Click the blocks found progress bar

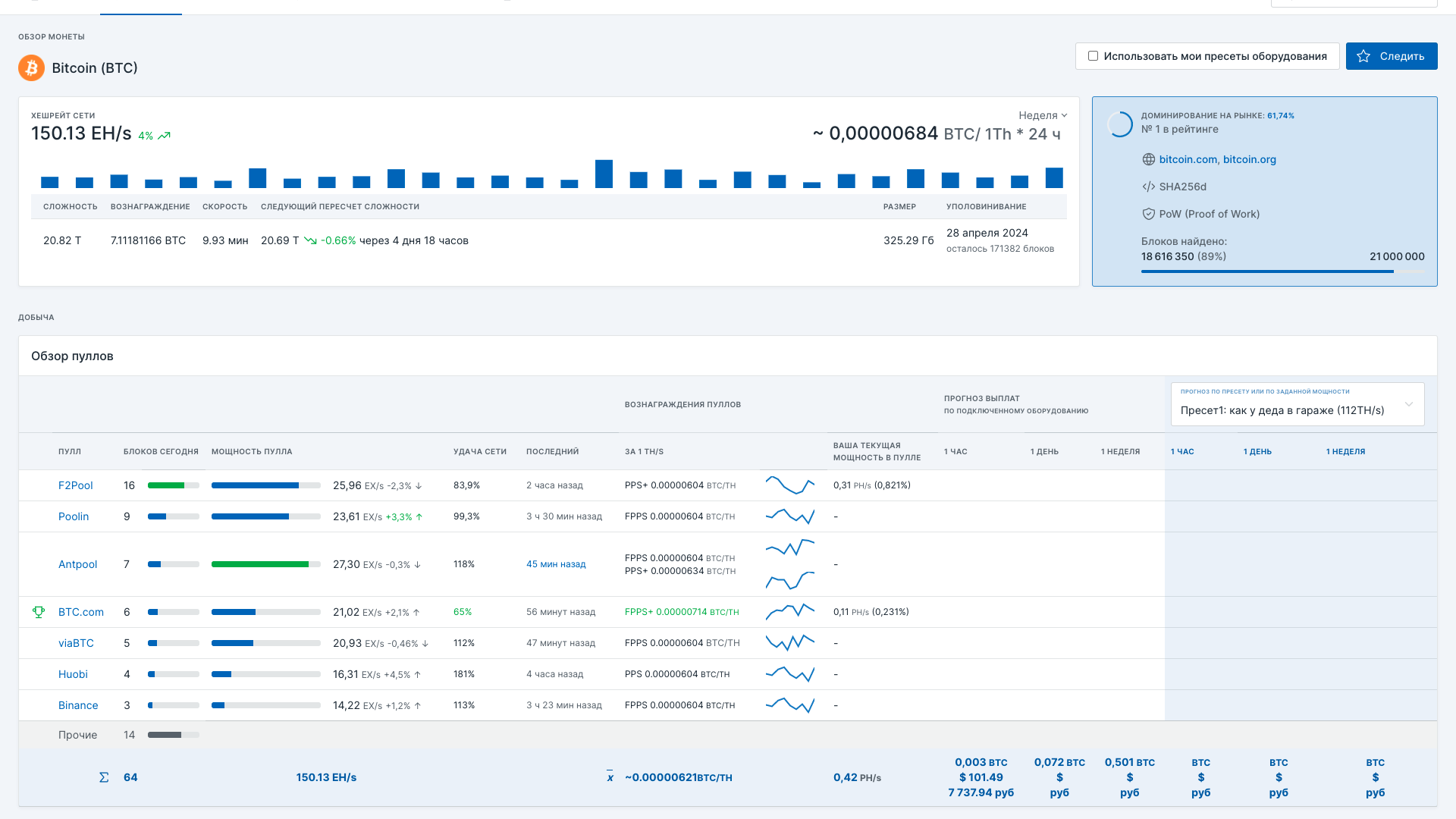pos(1282,271)
